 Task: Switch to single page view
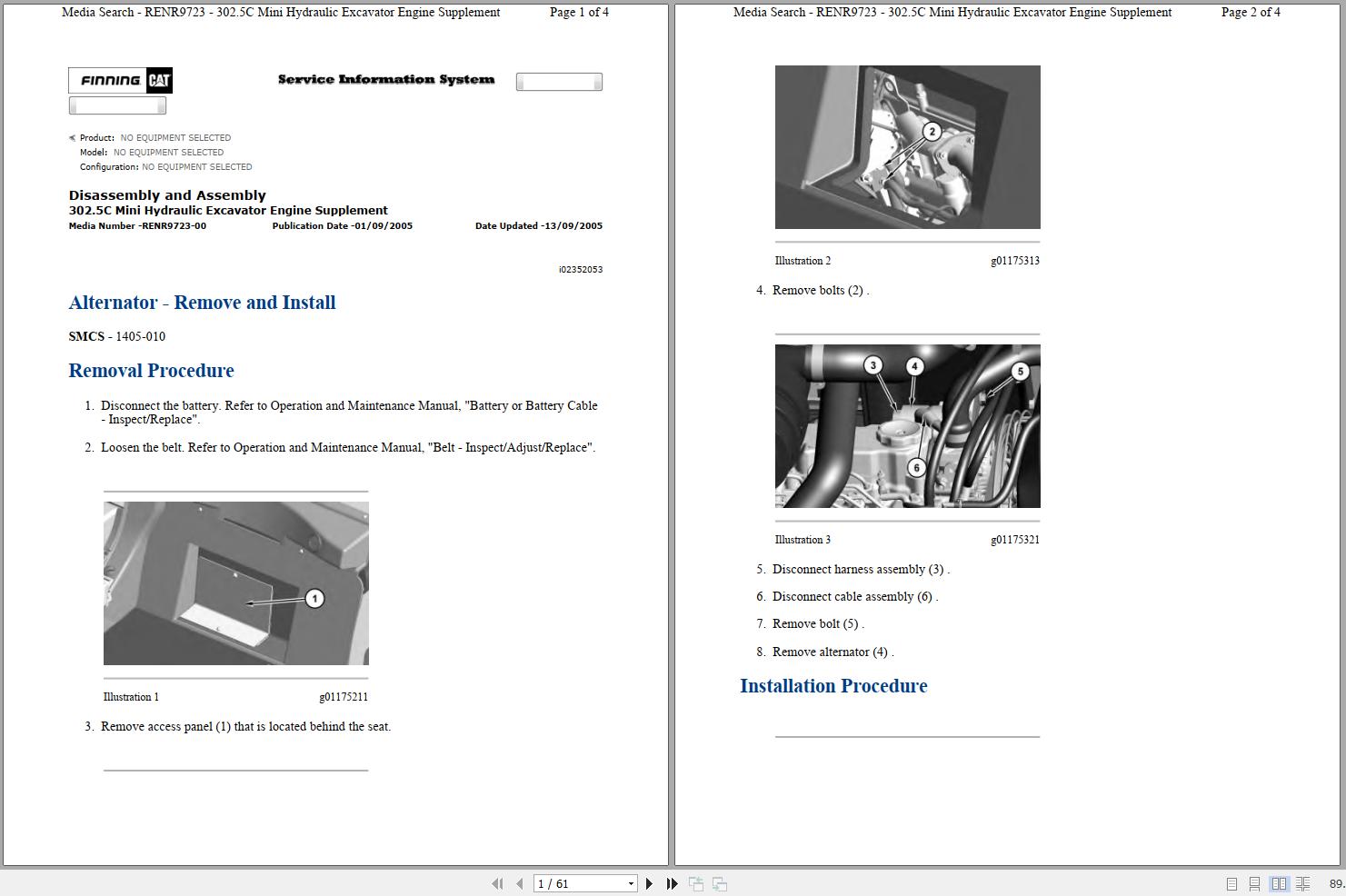[x=1231, y=884]
